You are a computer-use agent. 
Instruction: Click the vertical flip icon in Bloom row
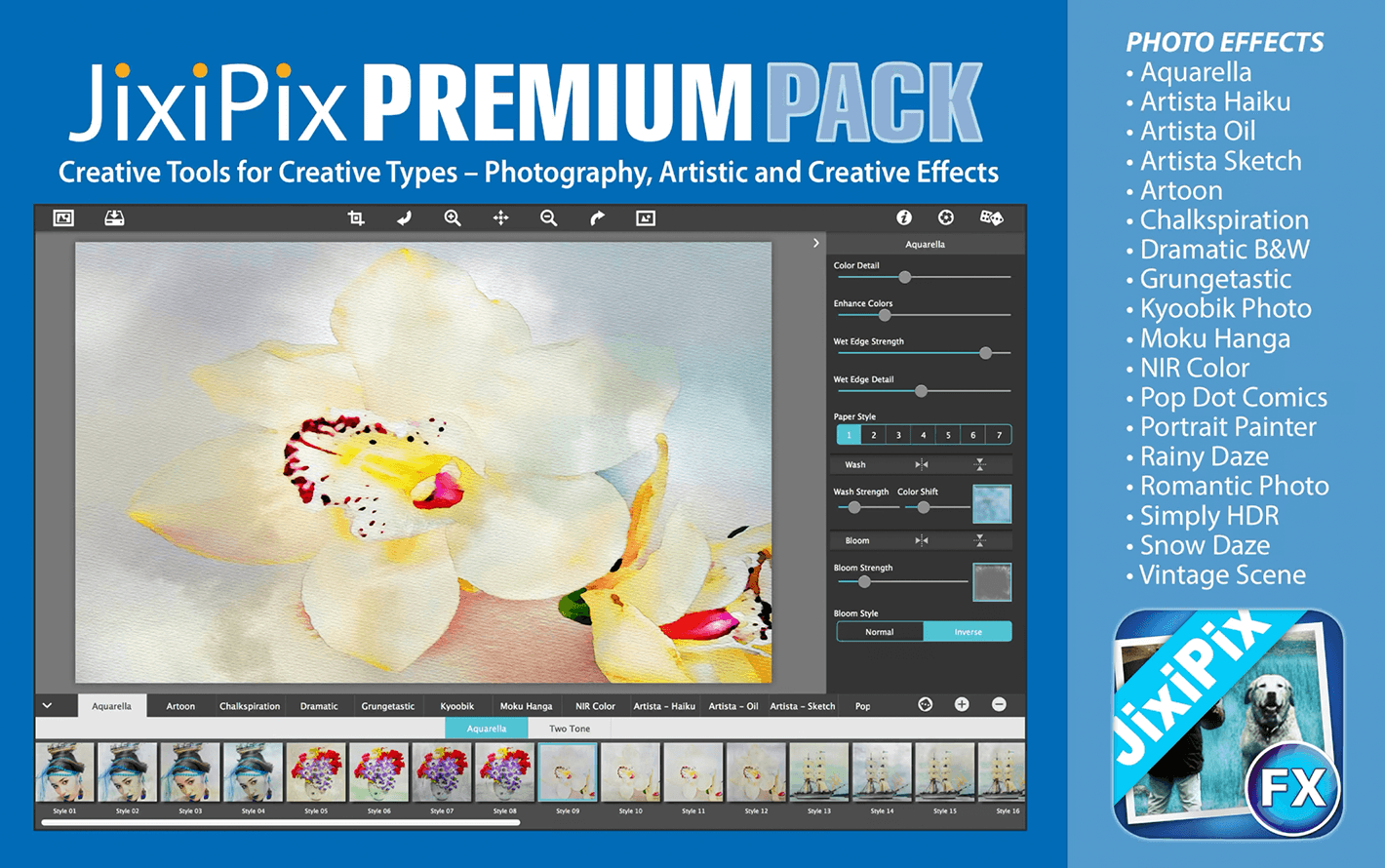[980, 540]
